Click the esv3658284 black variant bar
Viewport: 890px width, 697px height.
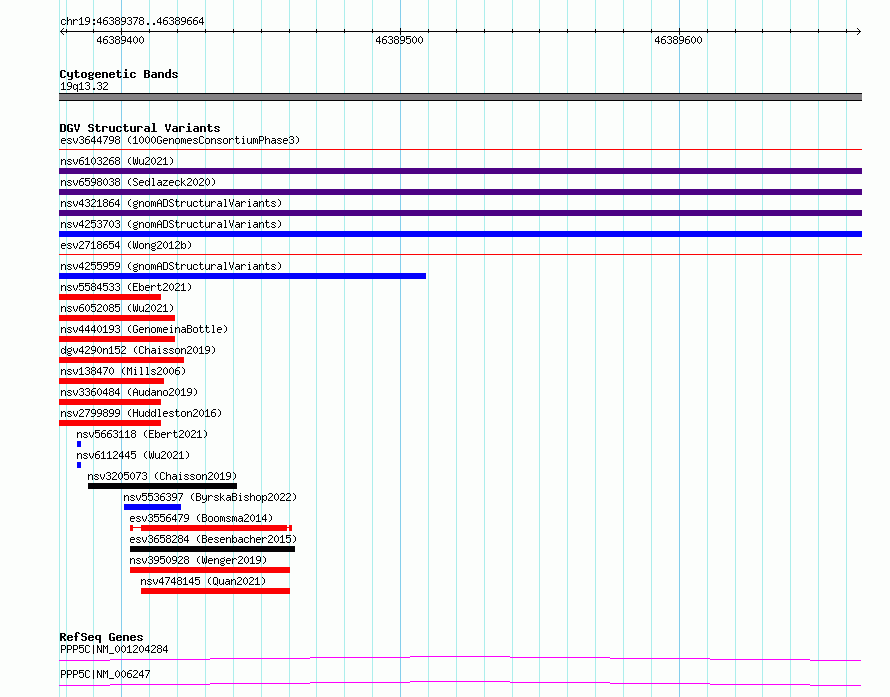click(212, 549)
